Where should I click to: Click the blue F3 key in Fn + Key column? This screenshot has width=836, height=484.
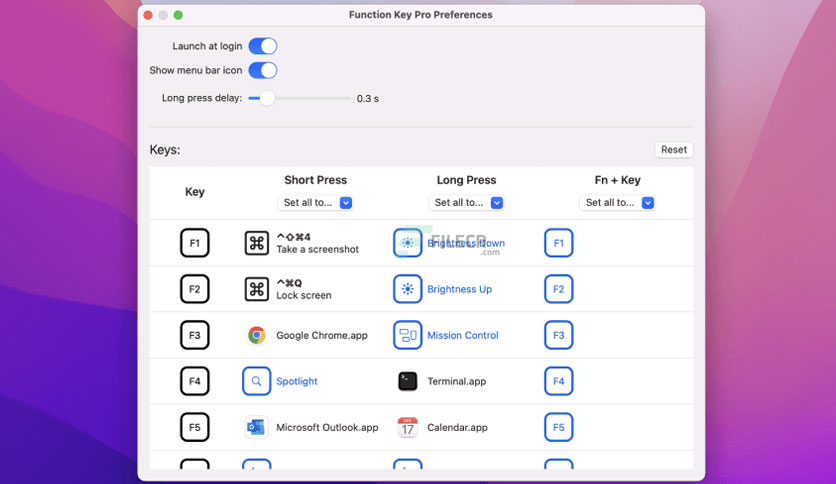pos(558,335)
